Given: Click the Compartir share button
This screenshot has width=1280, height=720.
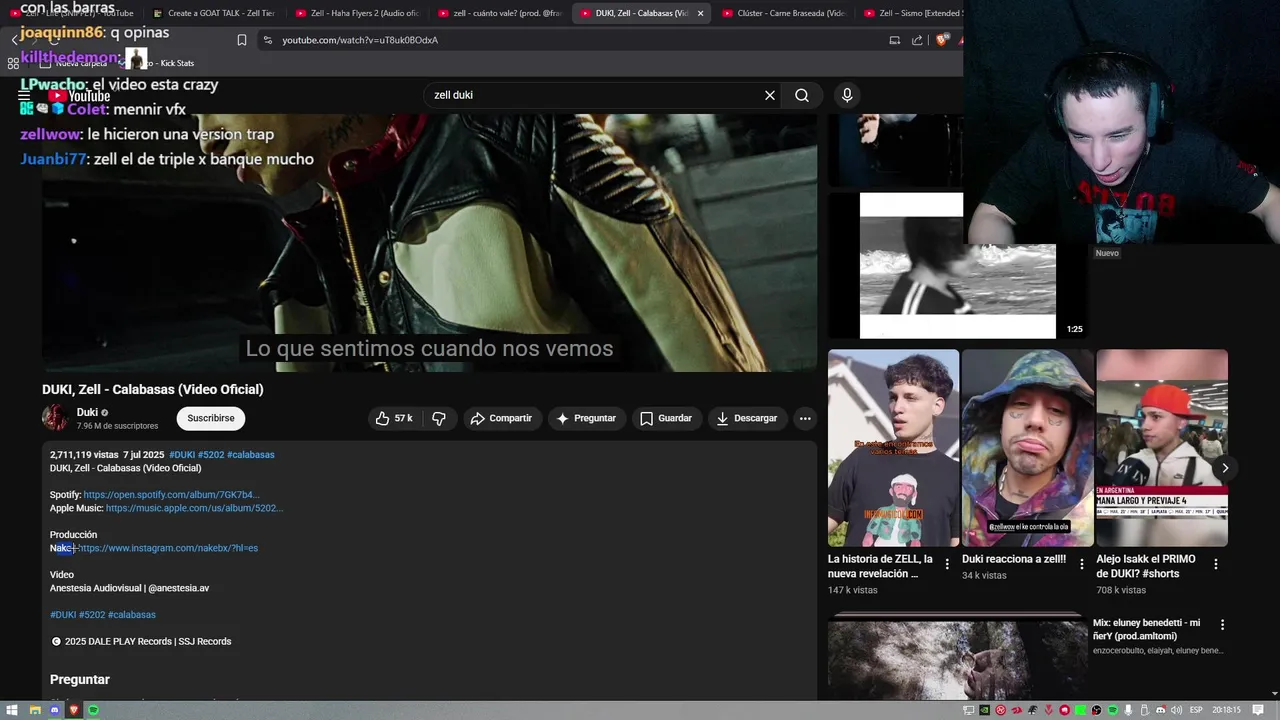Looking at the screenshot, I should click(x=501, y=418).
